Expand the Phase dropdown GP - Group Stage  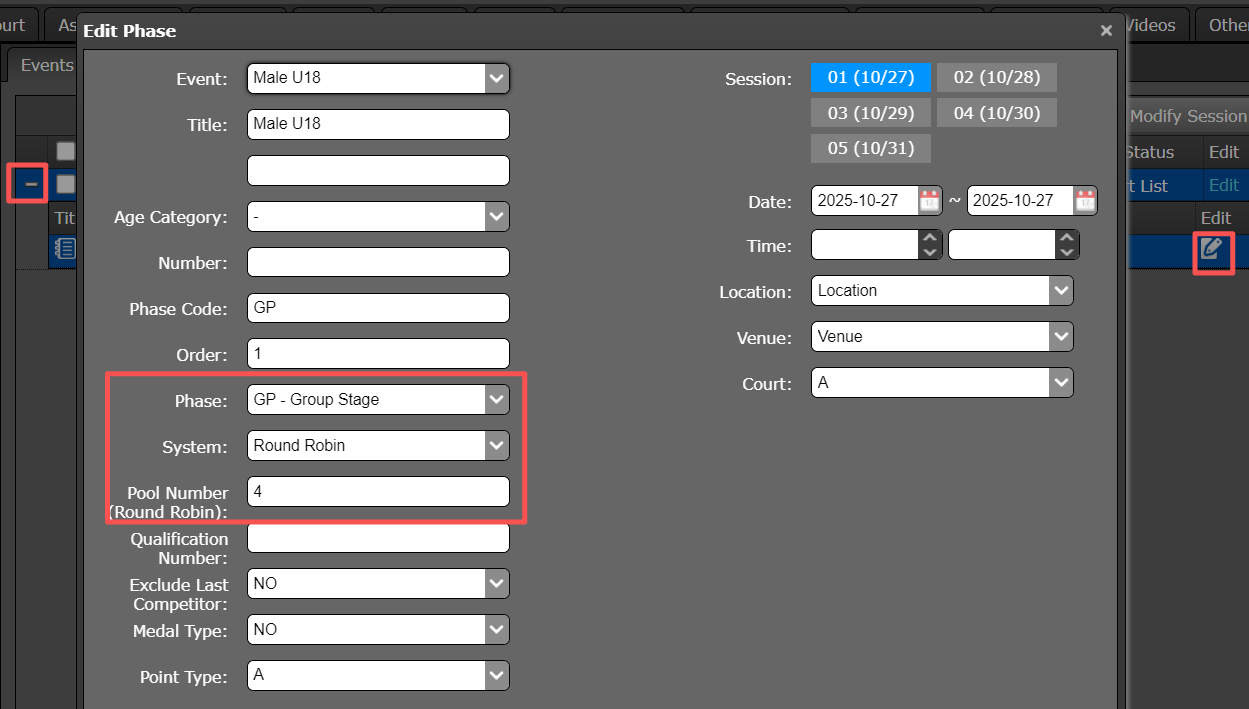(378, 400)
